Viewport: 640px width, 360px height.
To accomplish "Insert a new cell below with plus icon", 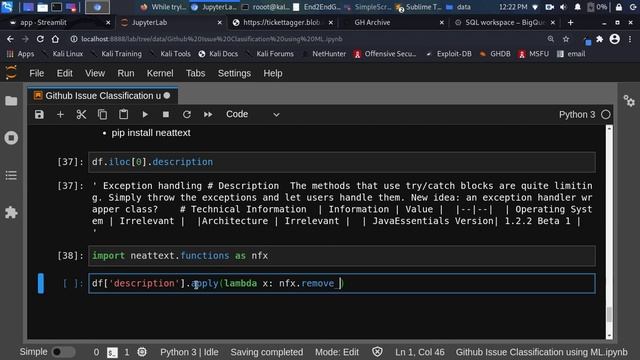I will (x=60, y=115).
